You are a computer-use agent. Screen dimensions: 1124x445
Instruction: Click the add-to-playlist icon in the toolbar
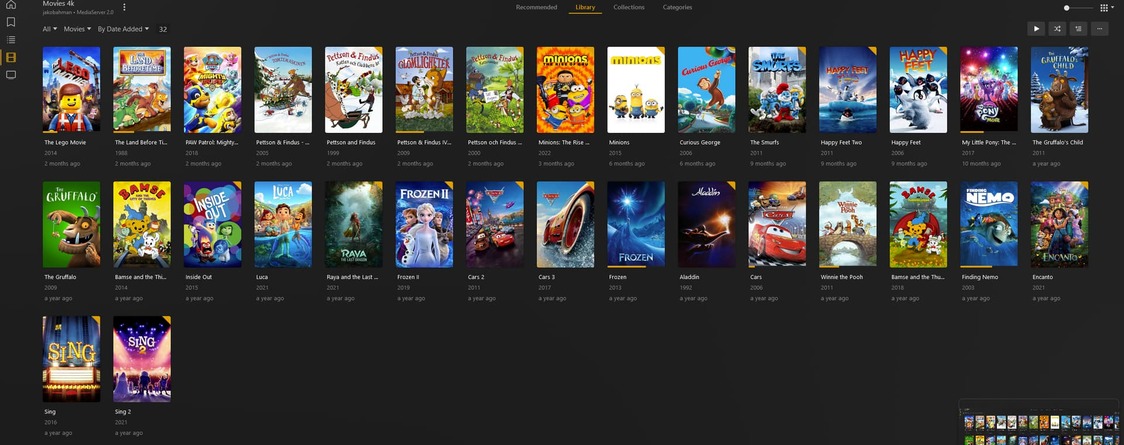click(x=1078, y=29)
